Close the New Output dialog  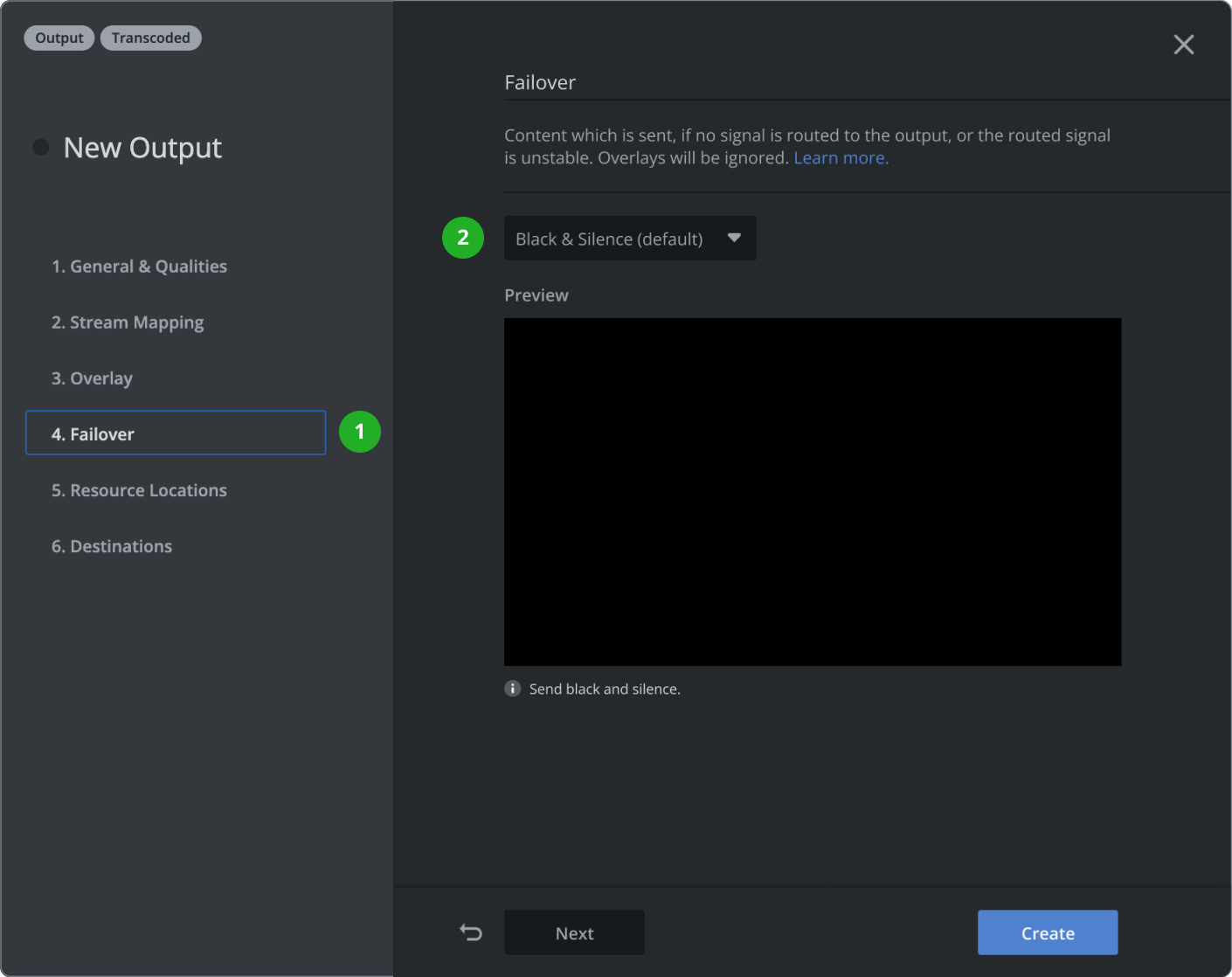[1183, 45]
